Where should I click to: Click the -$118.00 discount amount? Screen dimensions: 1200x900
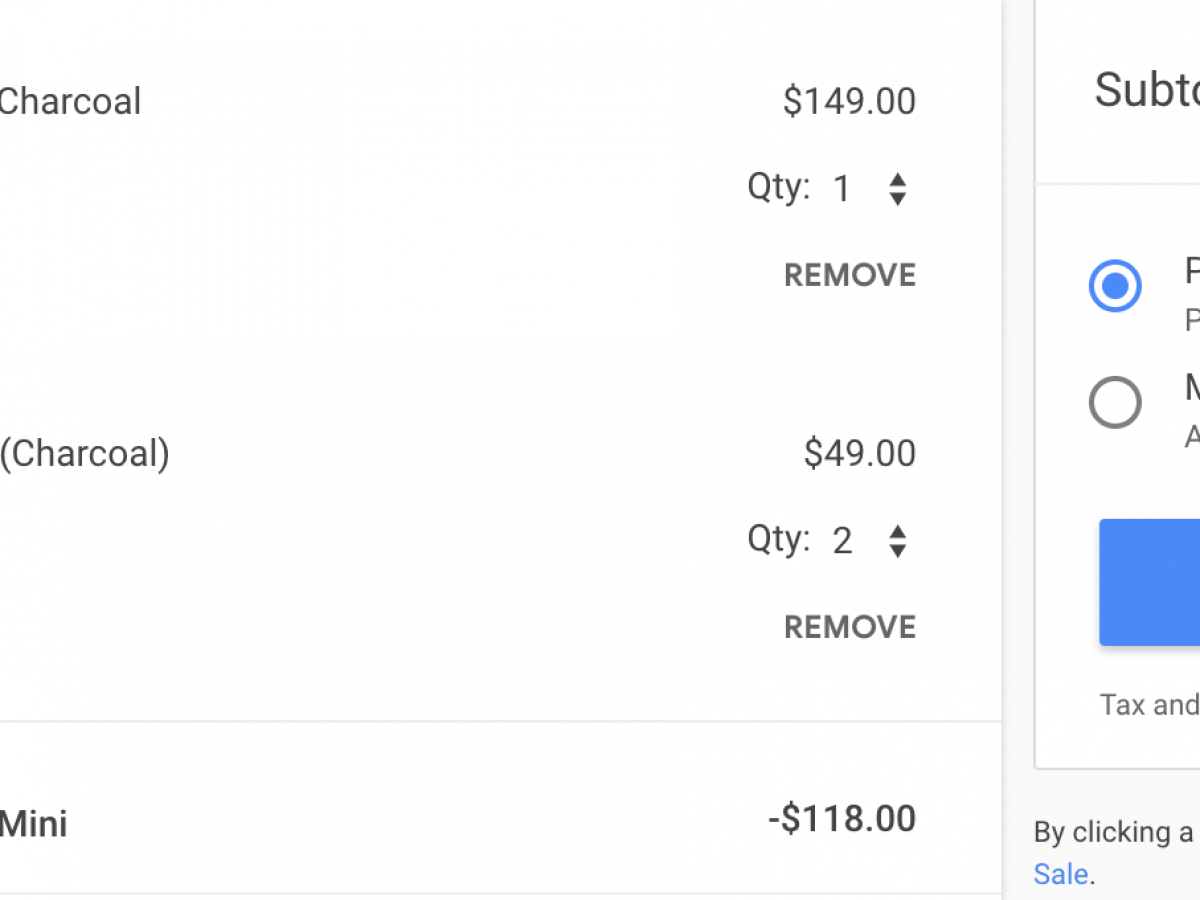(x=841, y=819)
